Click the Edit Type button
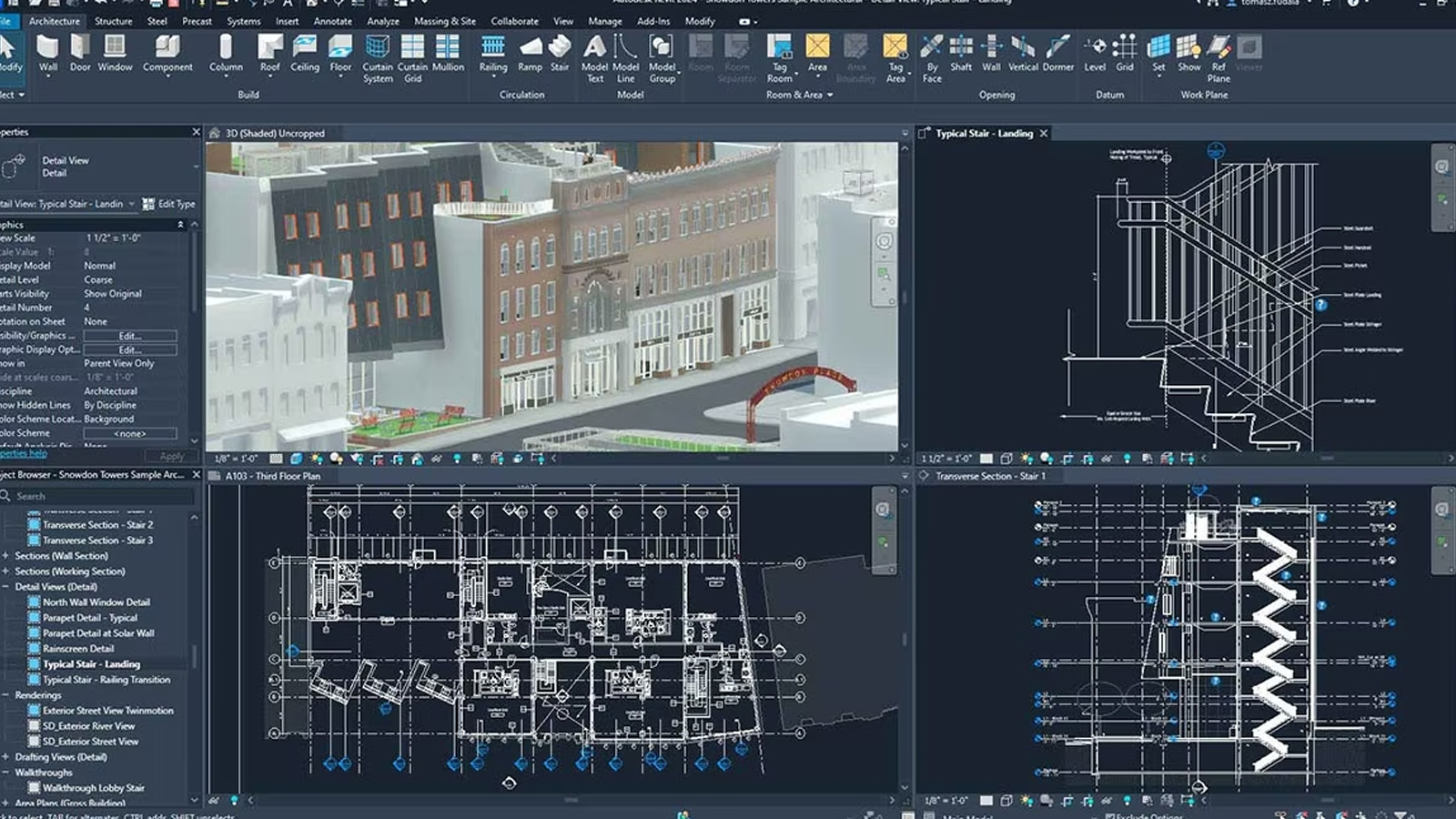This screenshot has height=819, width=1456. tap(169, 204)
